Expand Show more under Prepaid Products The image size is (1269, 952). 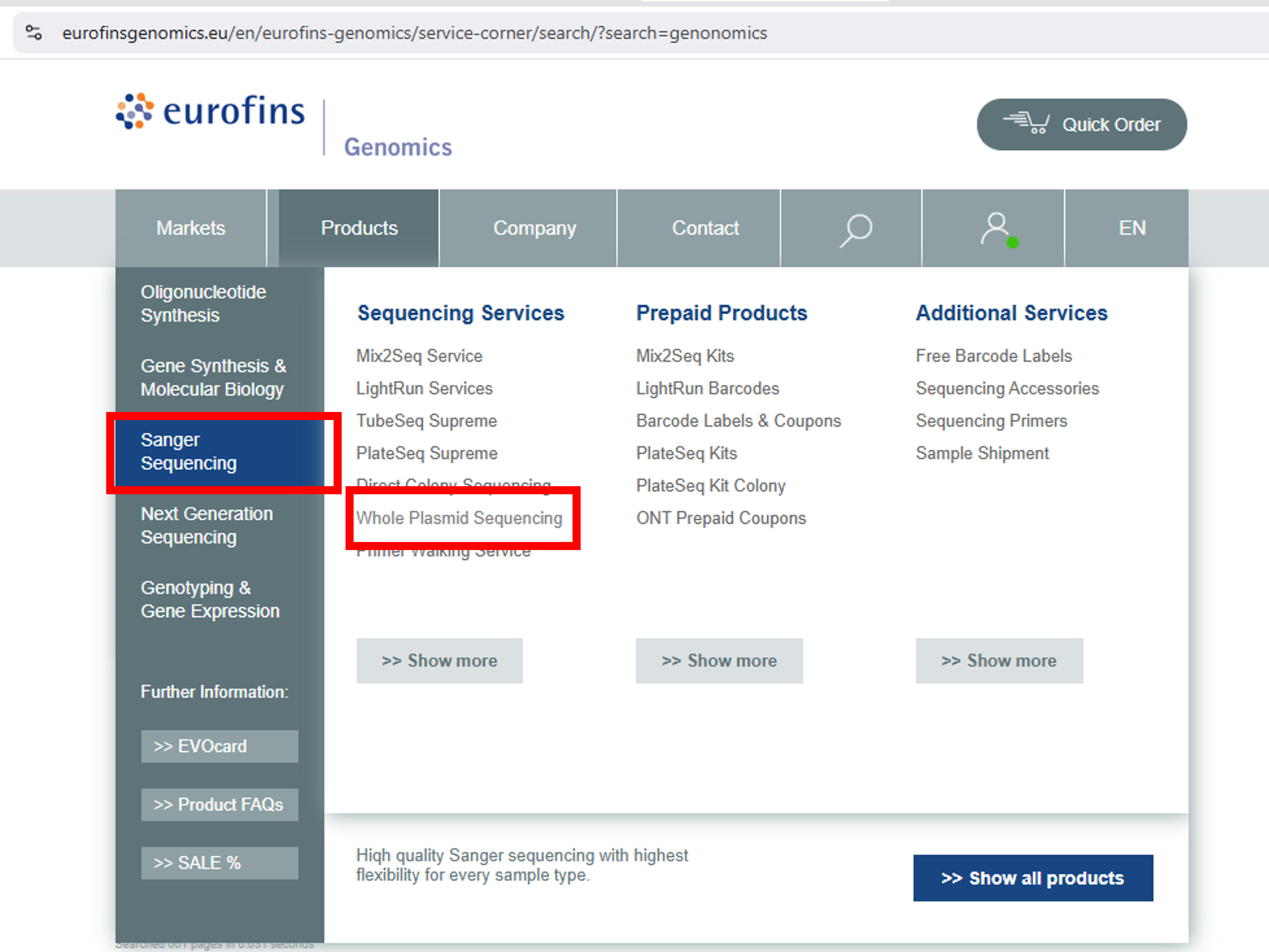pos(719,661)
